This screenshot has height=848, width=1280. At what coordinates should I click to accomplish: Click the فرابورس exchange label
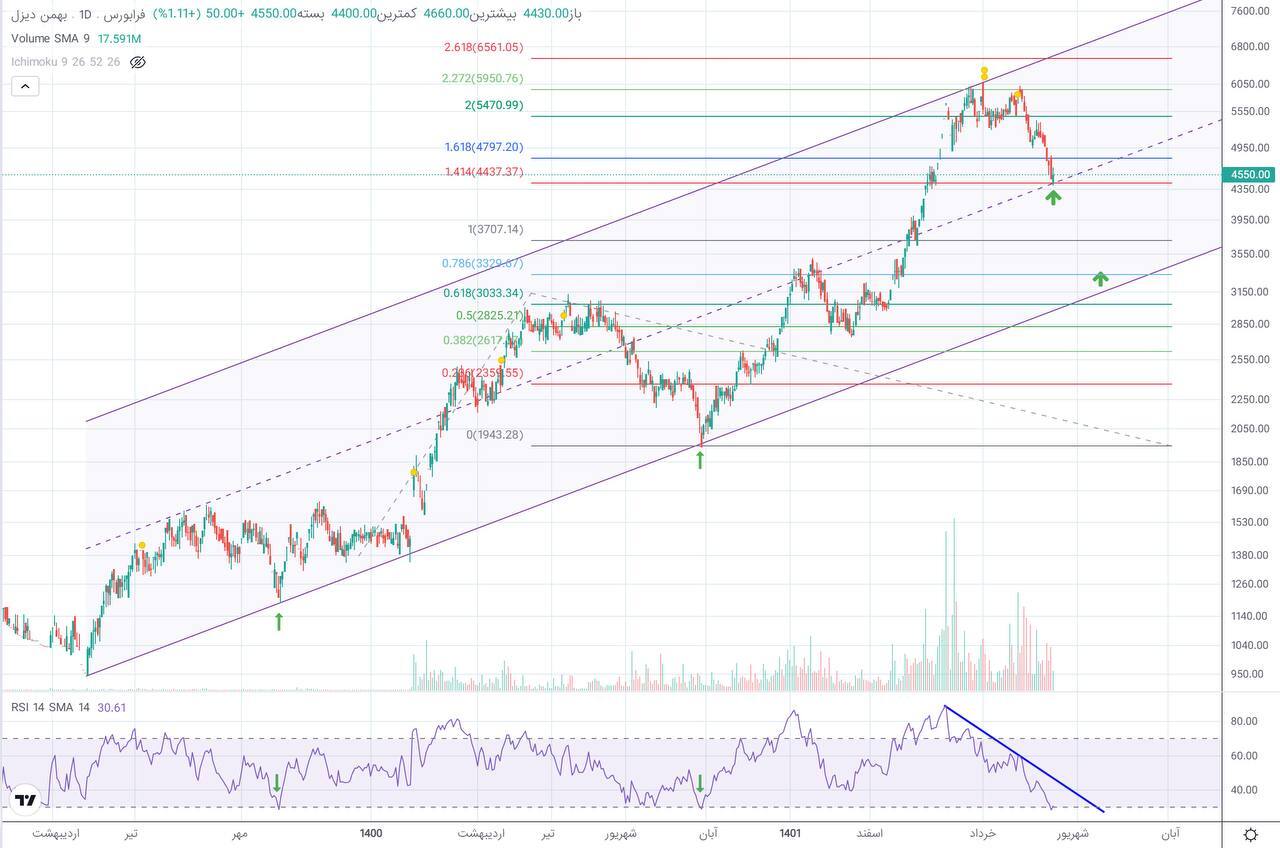pos(125,14)
